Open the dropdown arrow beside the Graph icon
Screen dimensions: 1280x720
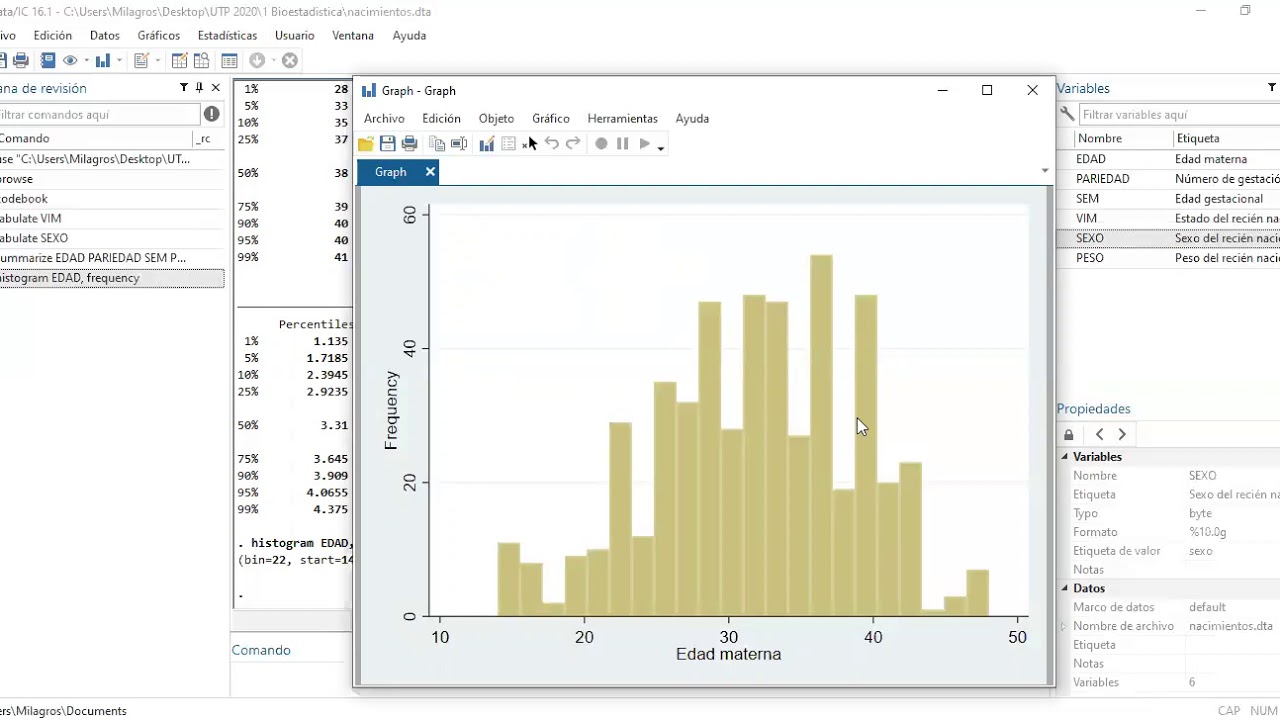118,61
